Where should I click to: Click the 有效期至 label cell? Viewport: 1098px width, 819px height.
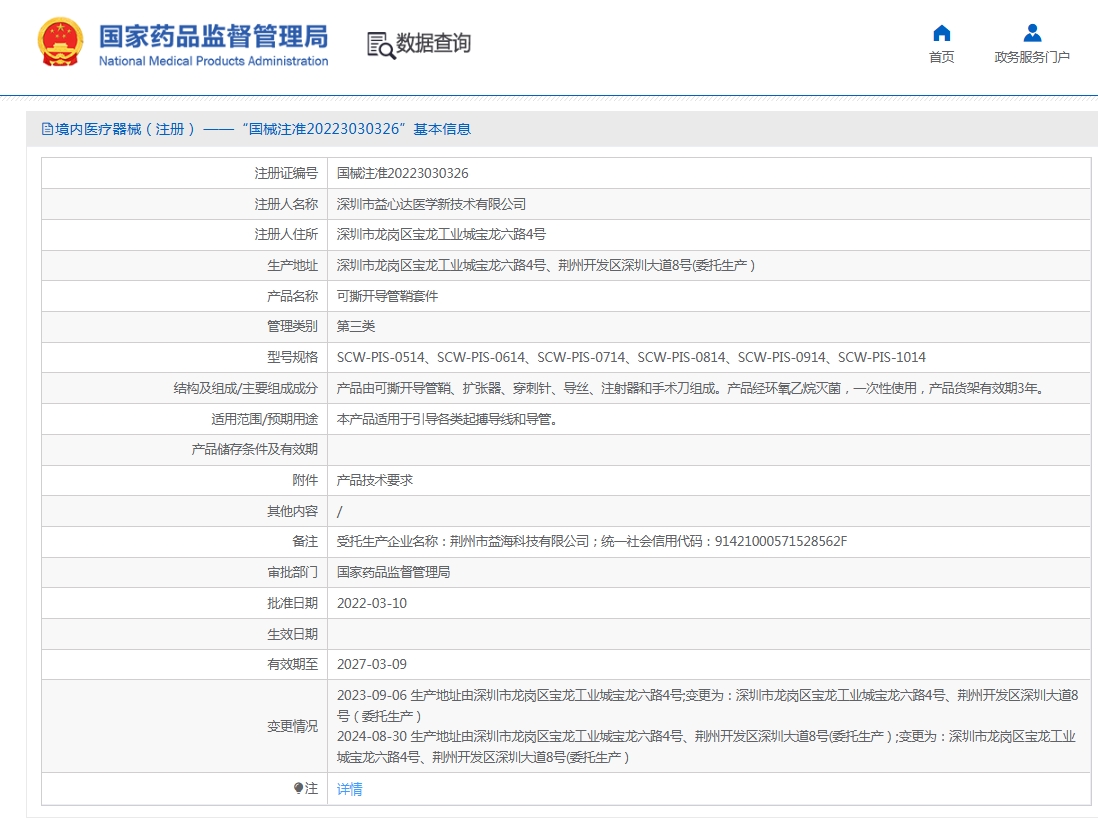pyautogui.click(x=185, y=664)
